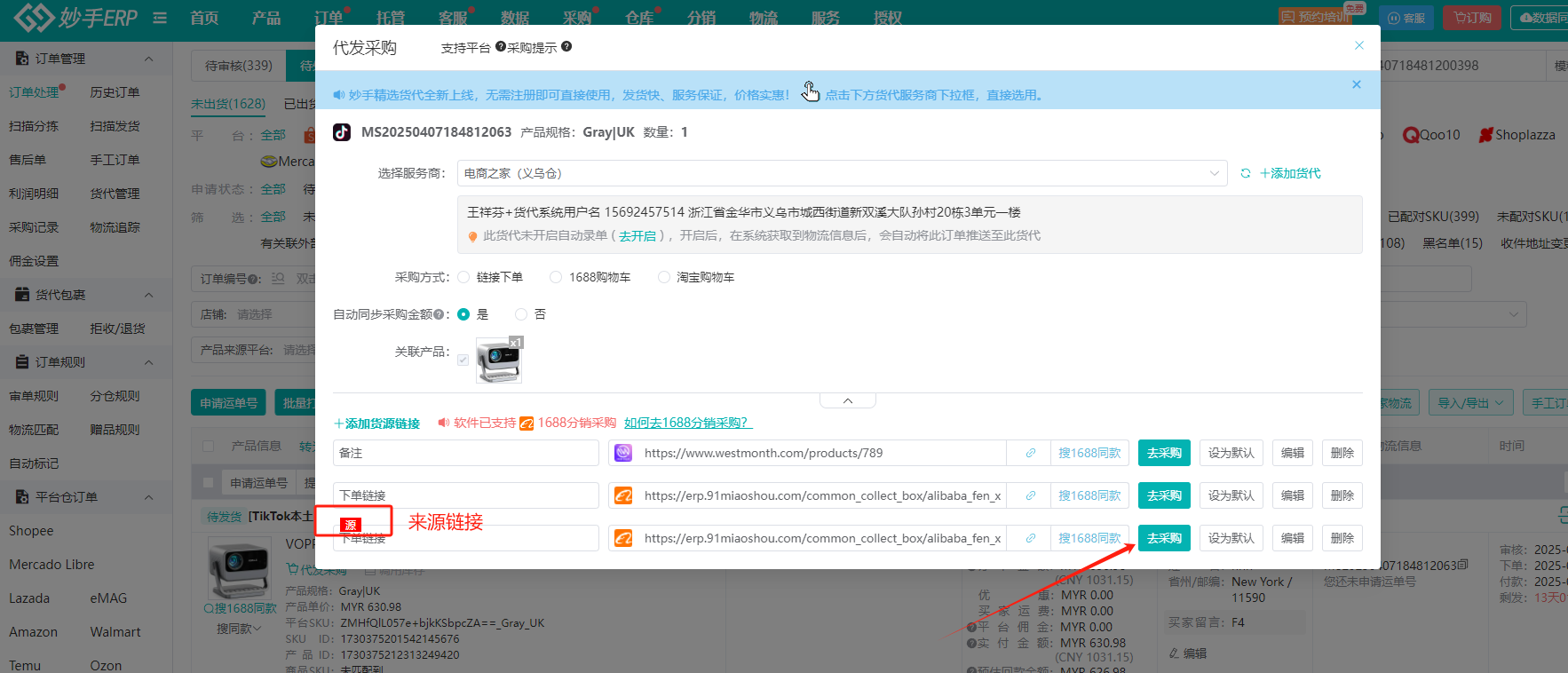Open the 如何去1688分销采购 link

click(688, 423)
